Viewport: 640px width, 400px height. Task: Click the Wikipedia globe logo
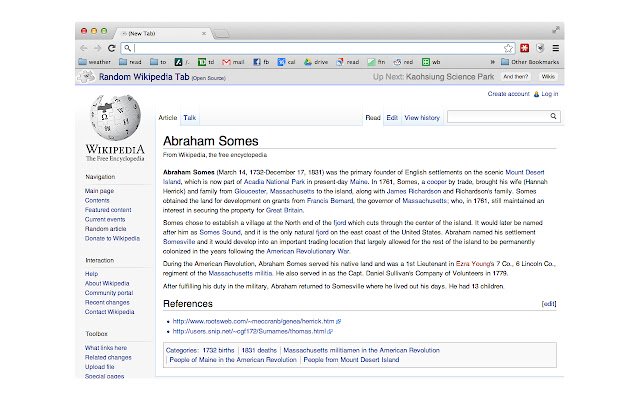115,118
